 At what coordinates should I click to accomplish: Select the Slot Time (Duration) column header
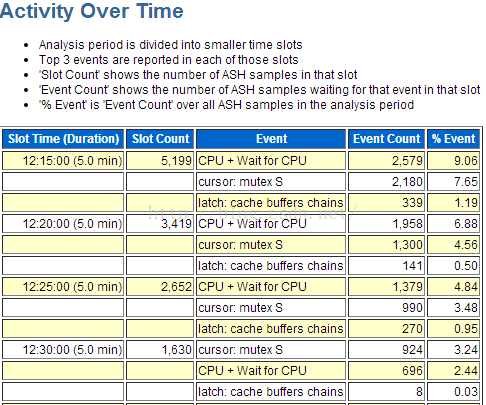(63, 139)
